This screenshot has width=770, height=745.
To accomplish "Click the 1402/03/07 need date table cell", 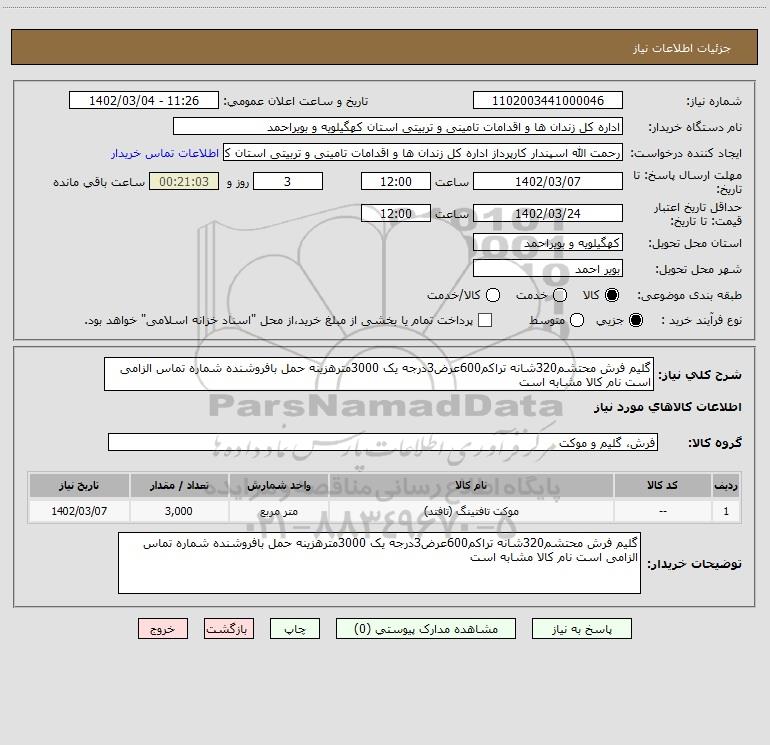I will [x=79, y=511].
